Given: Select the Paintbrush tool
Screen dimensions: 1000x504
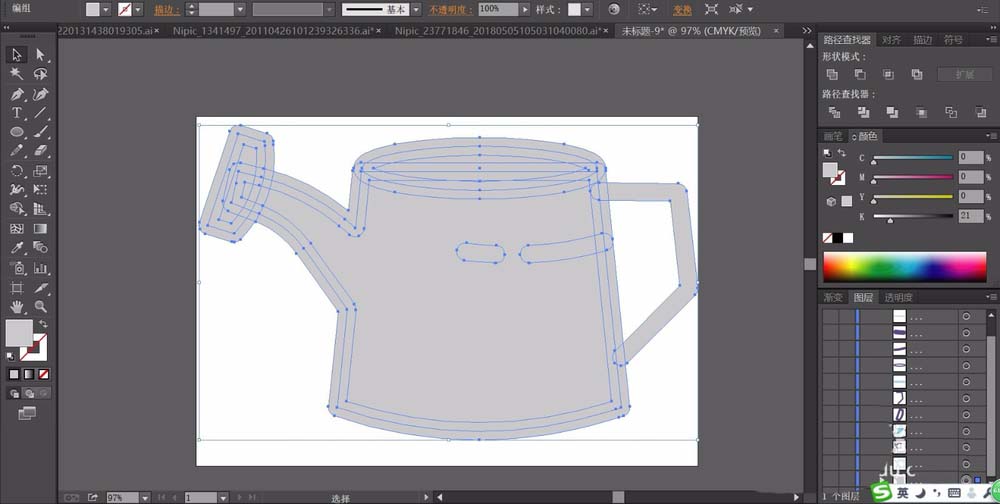Looking at the screenshot, I should (40, 132).
